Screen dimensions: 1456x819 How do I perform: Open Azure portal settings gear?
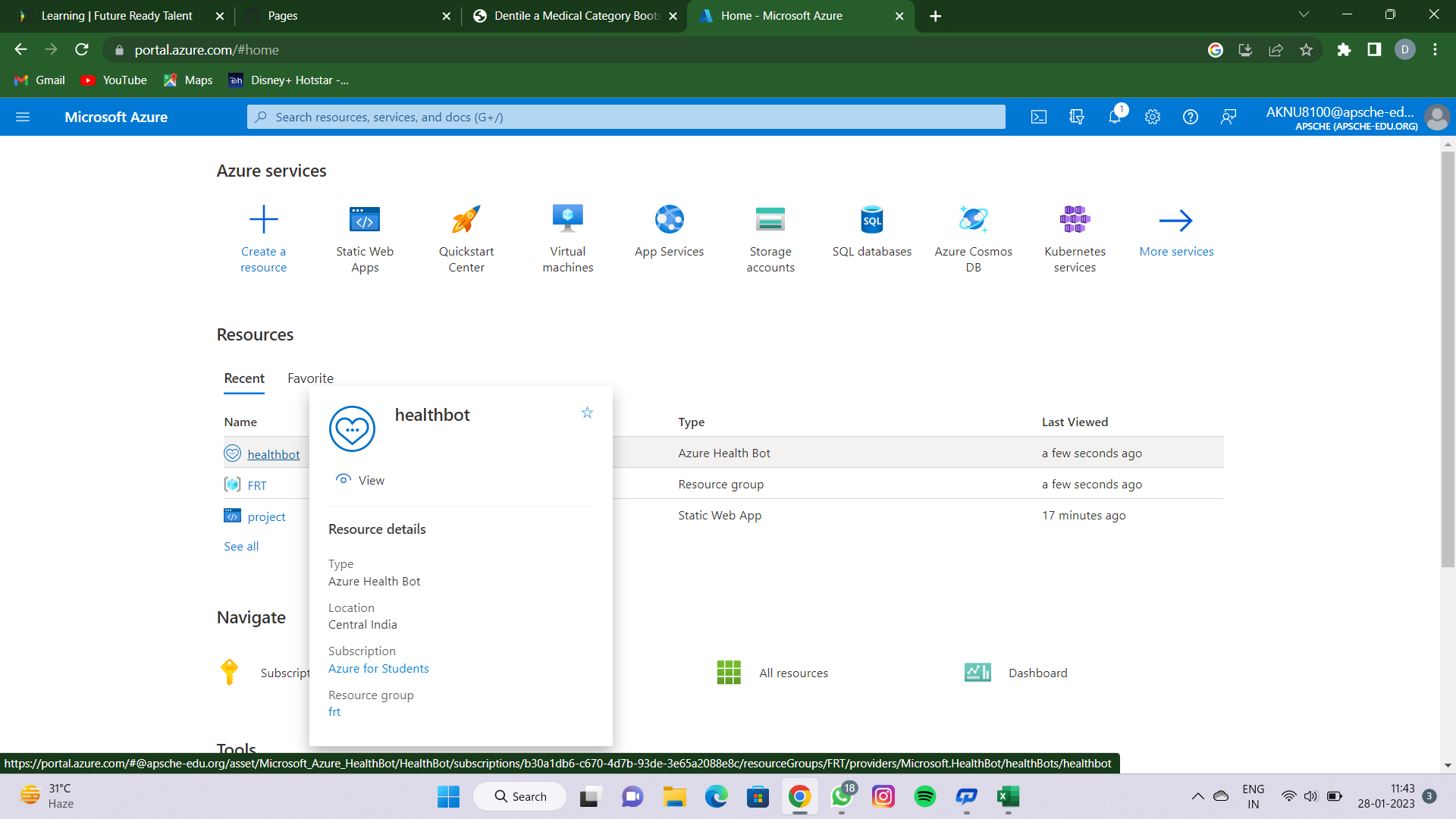pos(1153,117)
